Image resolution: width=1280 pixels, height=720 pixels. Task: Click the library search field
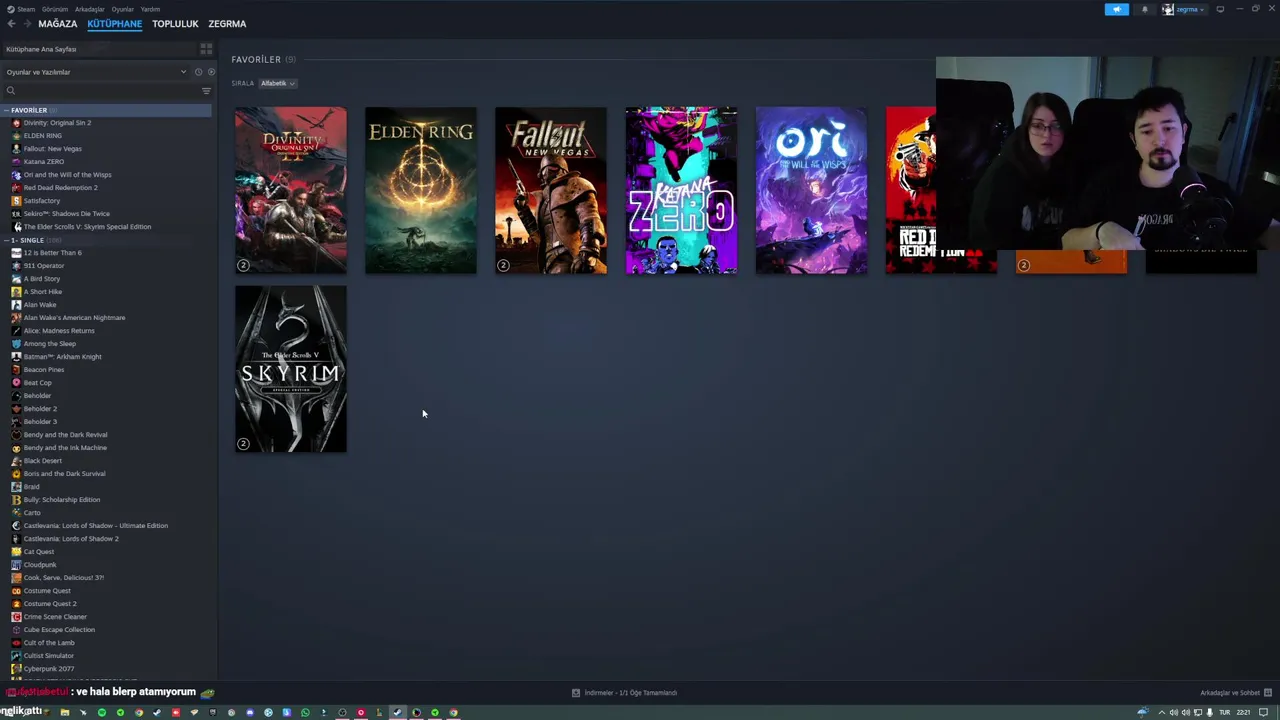point(100,91)
